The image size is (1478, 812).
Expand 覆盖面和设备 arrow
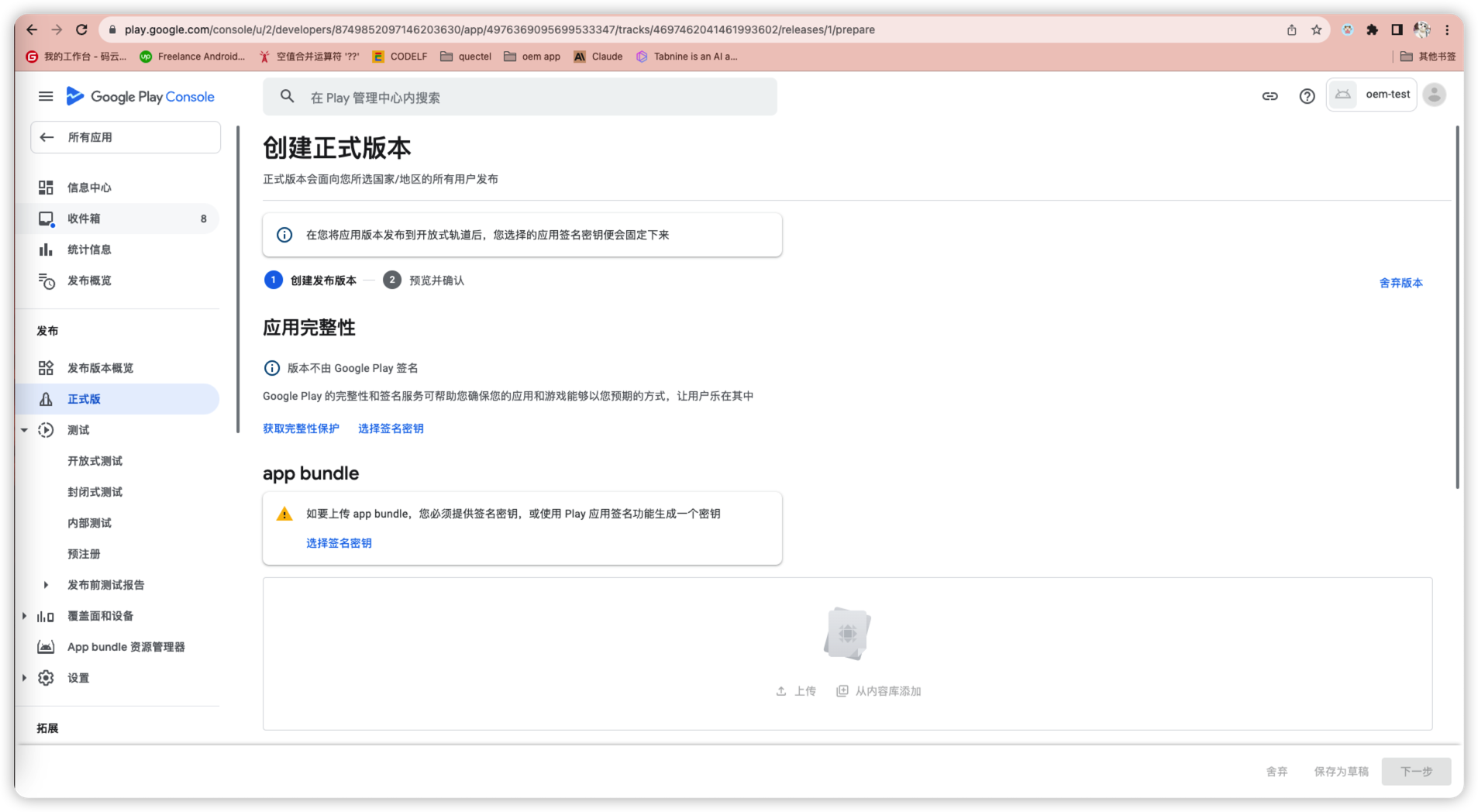(24, 616)
